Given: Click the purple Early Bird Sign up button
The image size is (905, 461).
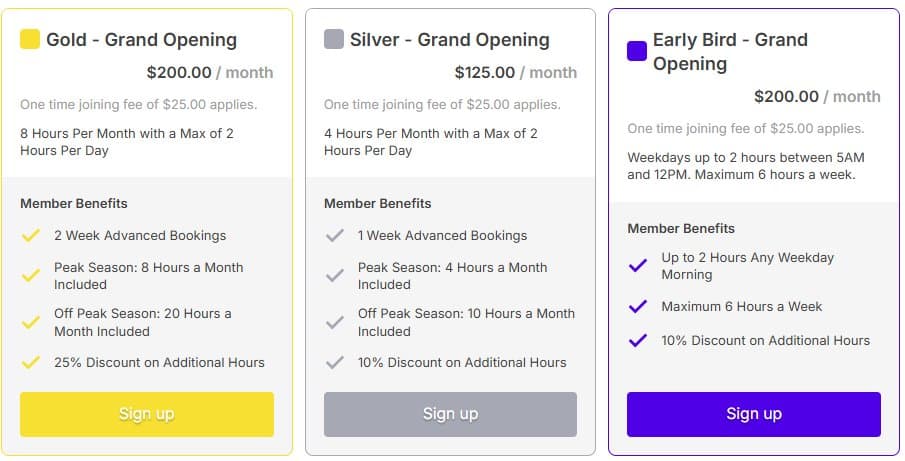Looking at the screenshot, I should click(754, 414).
